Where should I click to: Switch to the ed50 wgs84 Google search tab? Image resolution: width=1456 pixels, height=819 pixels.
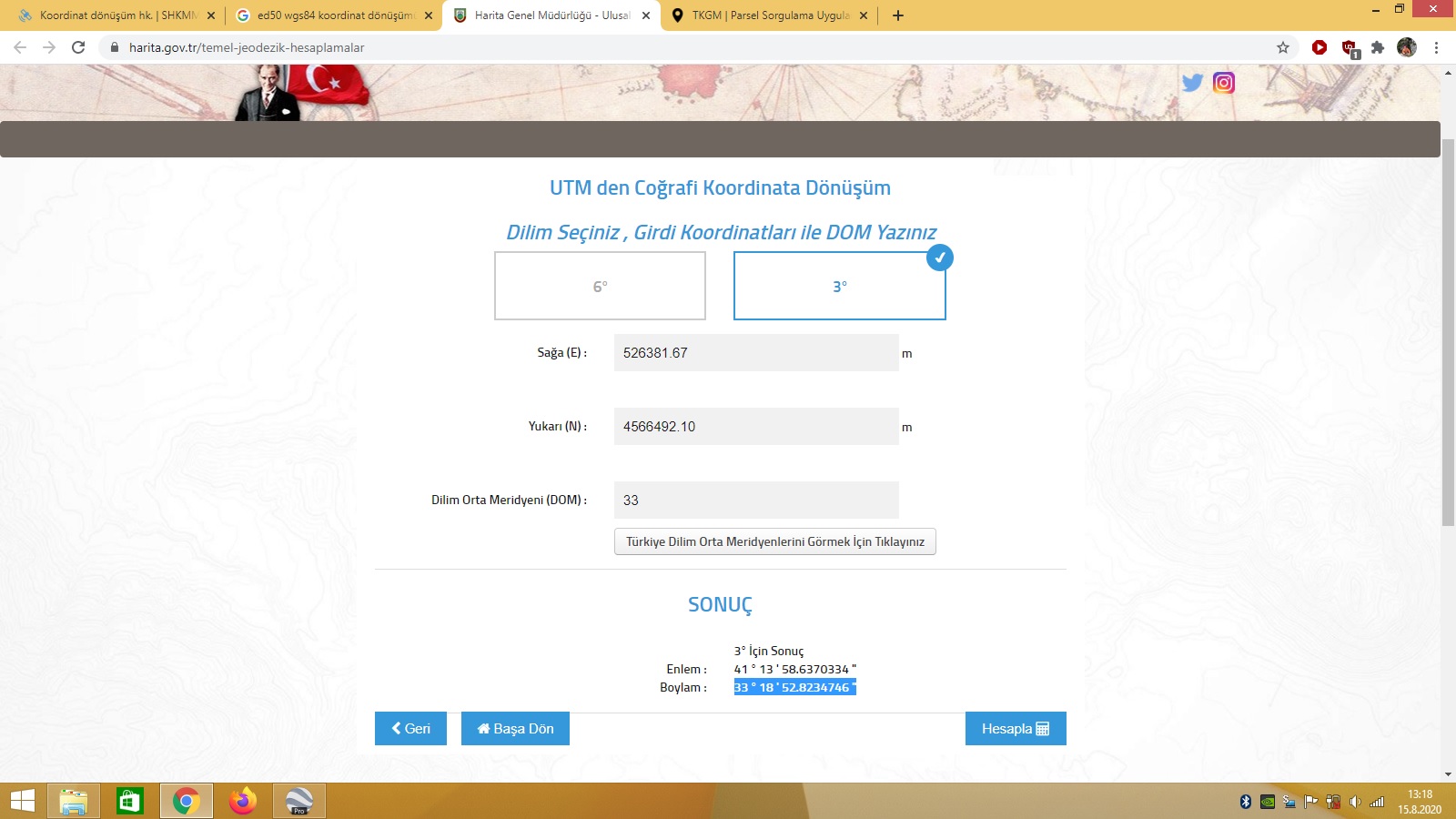334,15
